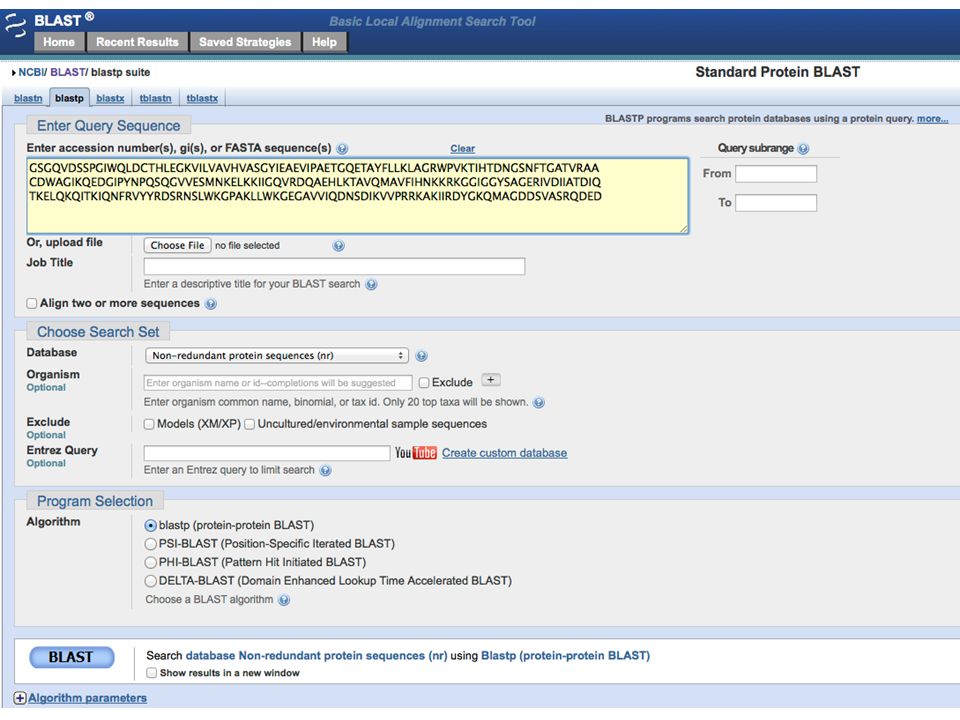The width and height of the screenshot is (960, 720).
Task: Switch to blastn tab
Action: [x=28, y=98]
